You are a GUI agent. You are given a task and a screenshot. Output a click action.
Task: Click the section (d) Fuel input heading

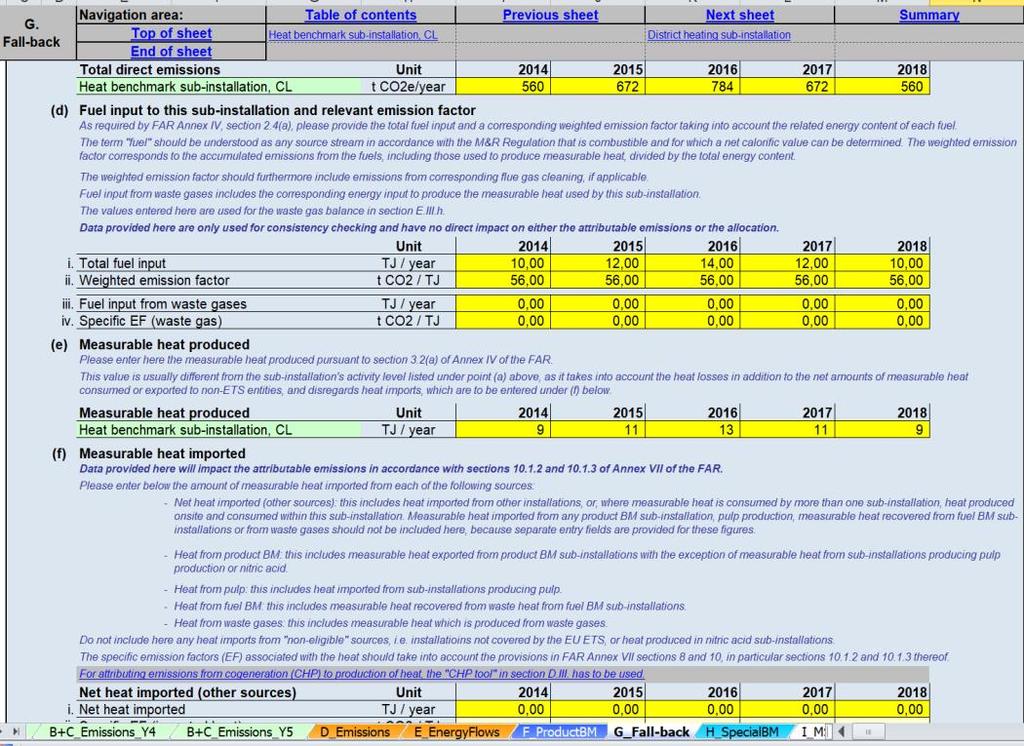[x=277, y=110]
